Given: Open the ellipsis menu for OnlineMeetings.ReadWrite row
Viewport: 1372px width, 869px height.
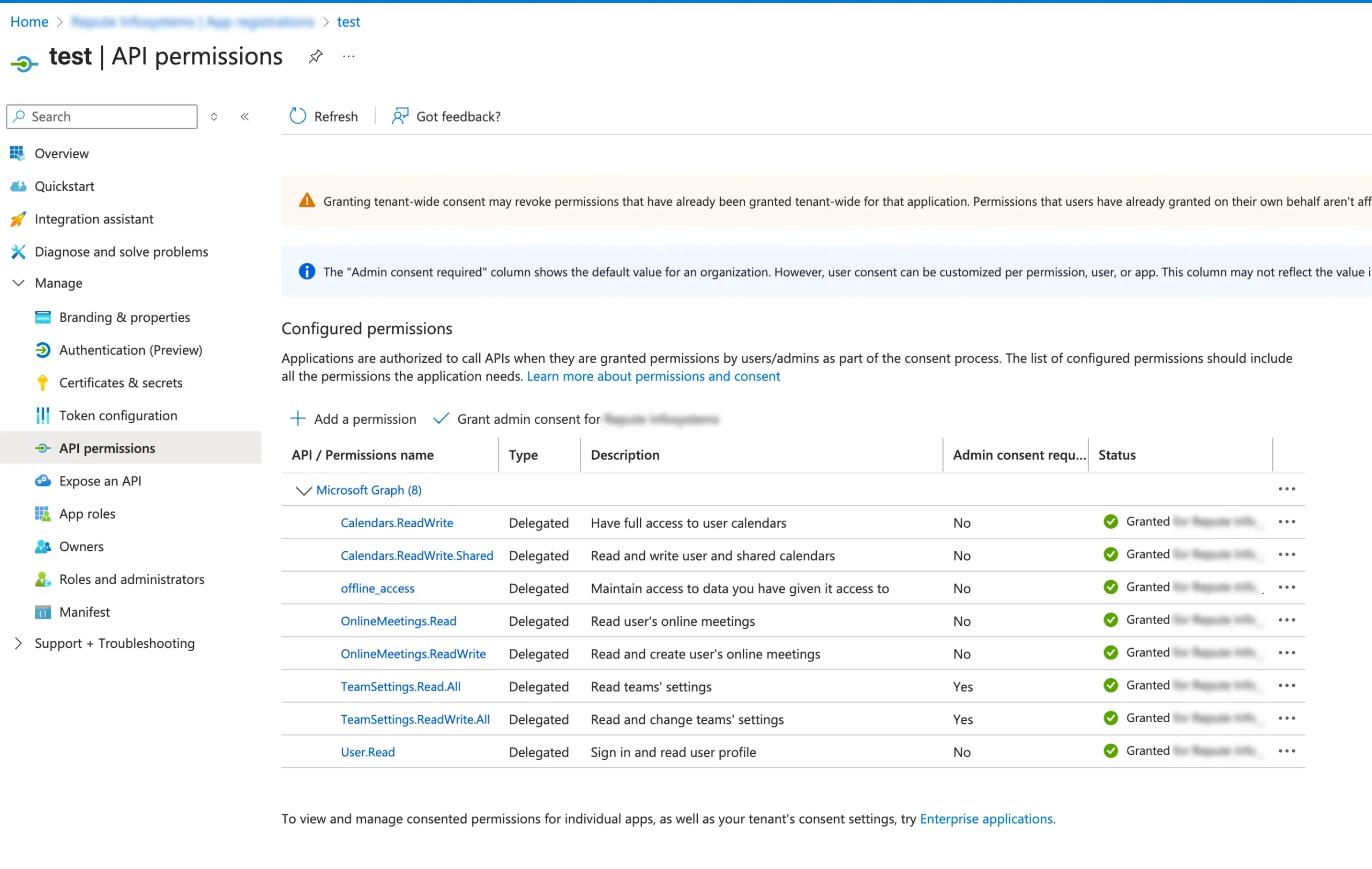Looking at the screenshot, I should coord(1287,653).
